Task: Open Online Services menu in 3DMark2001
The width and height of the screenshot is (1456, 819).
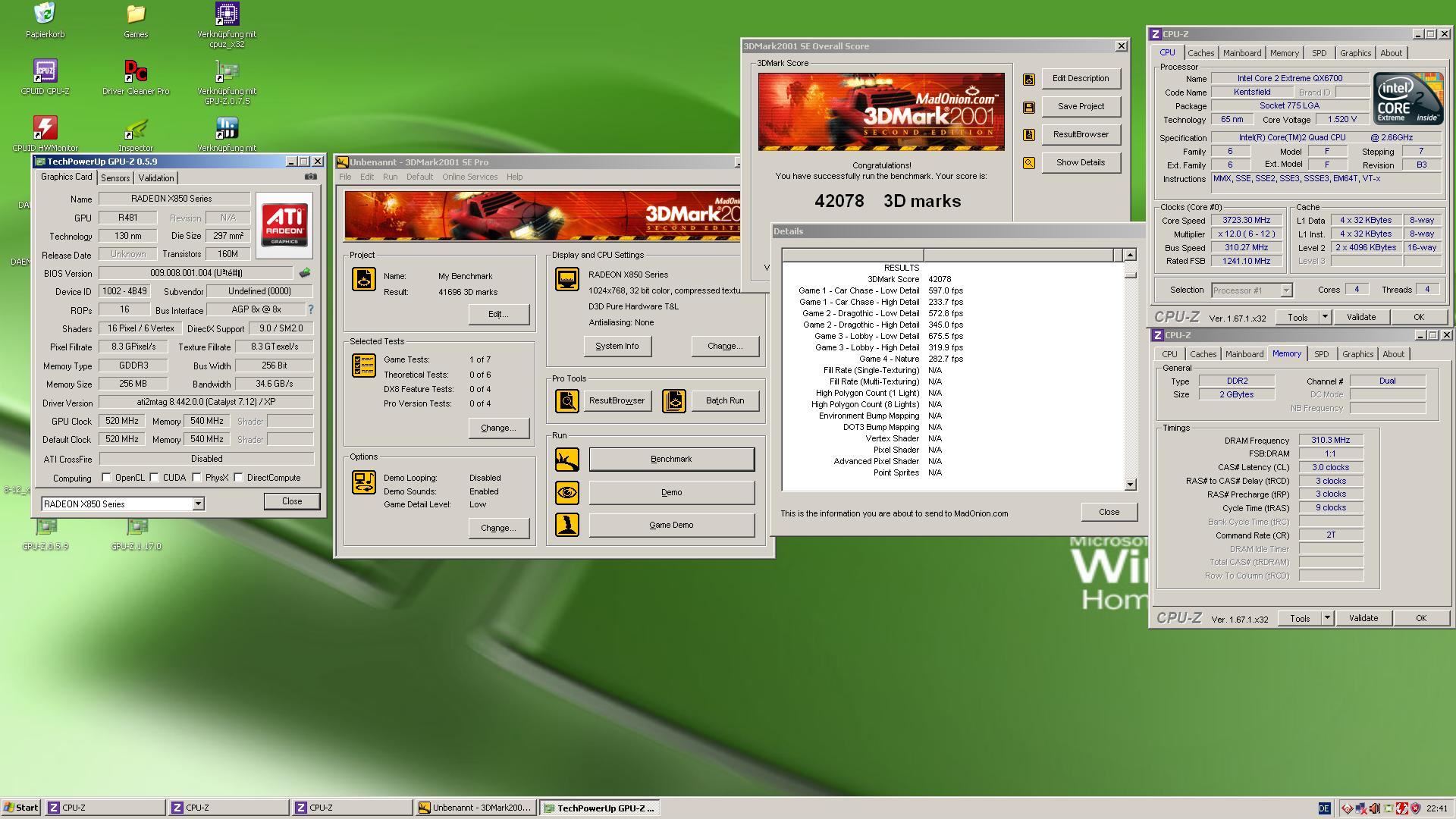Action: (470, 177)
